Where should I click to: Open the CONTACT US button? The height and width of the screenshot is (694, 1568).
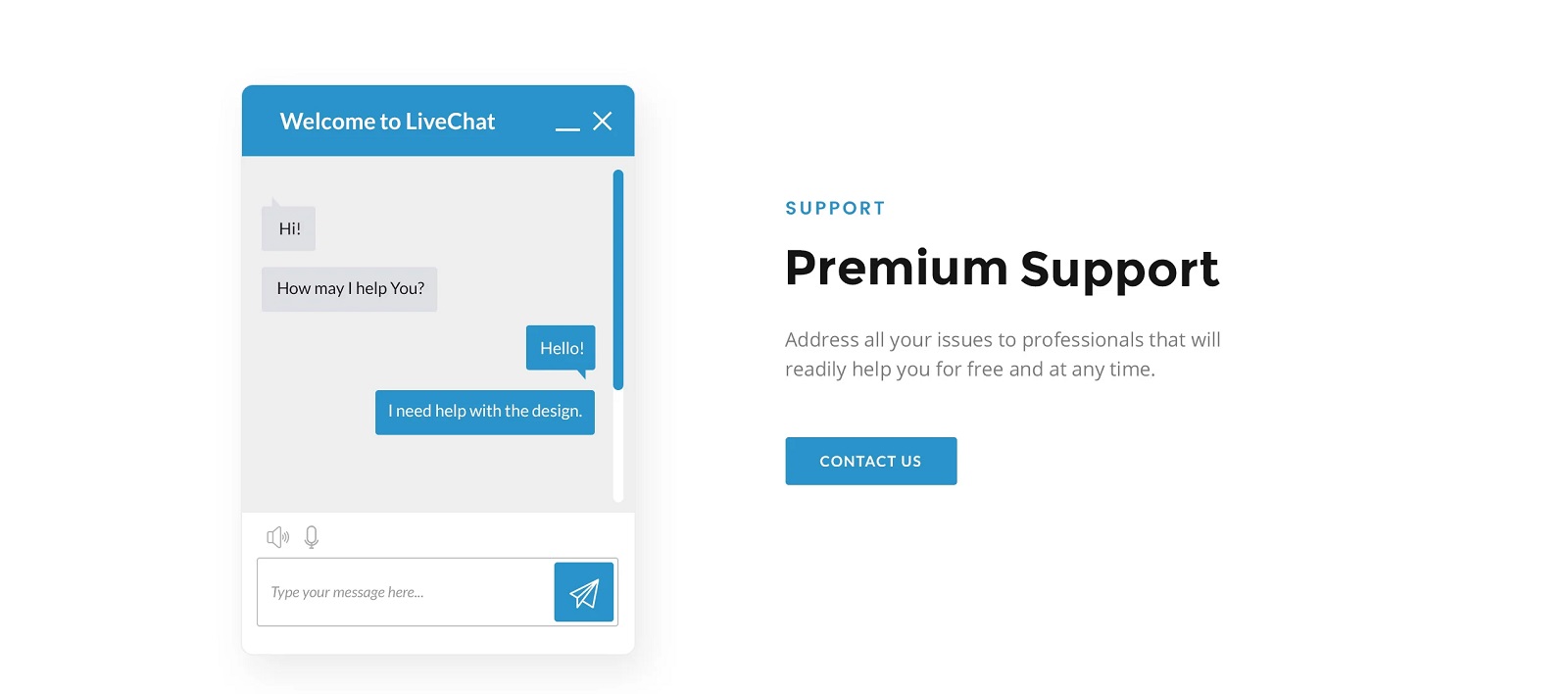pos(871,461)
